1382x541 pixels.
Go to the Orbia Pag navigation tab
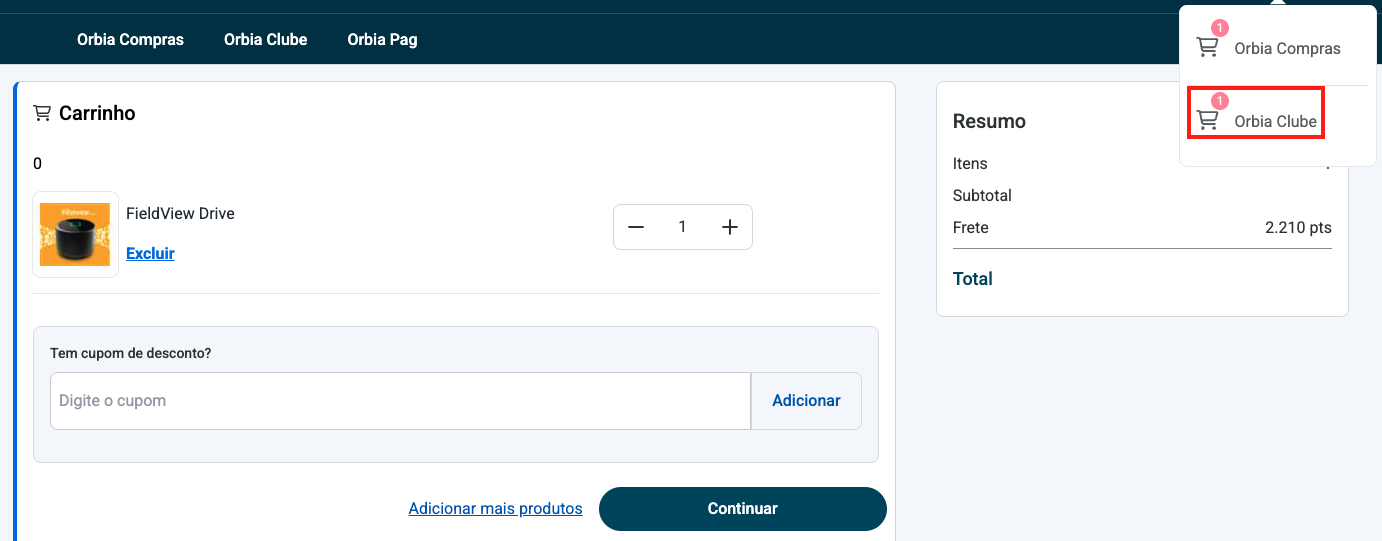[382, 40]
